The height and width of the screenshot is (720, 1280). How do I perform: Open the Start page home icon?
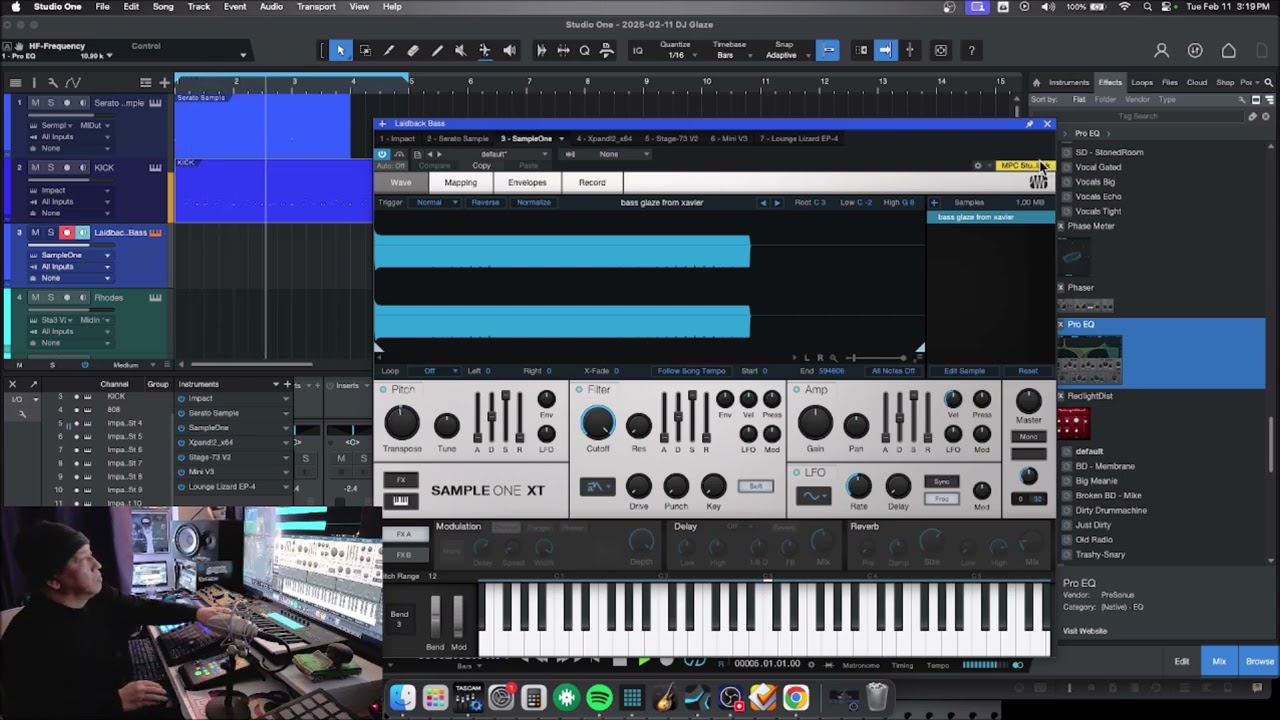1229,50
